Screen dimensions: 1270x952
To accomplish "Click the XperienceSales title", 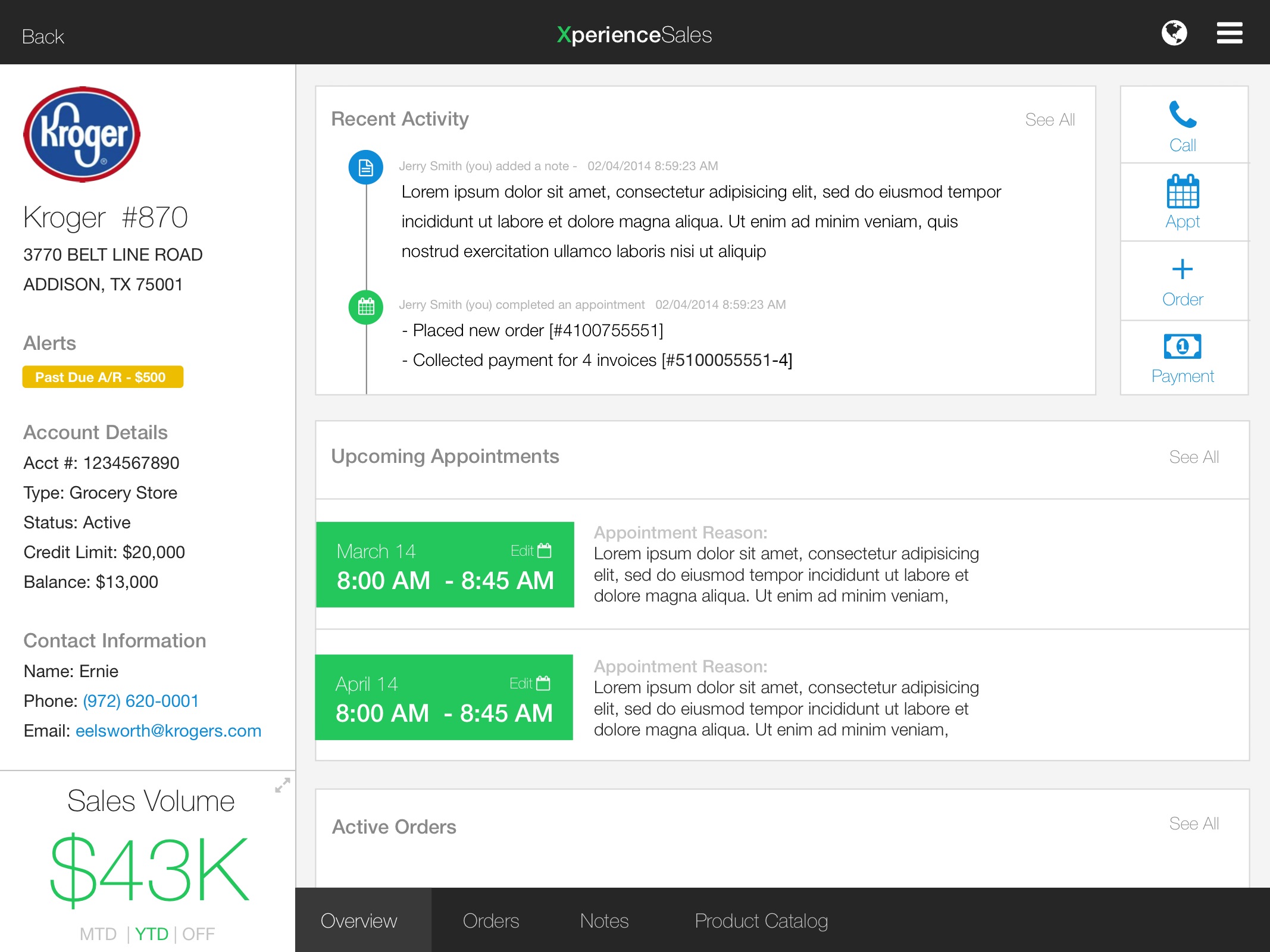I will 634,35.
